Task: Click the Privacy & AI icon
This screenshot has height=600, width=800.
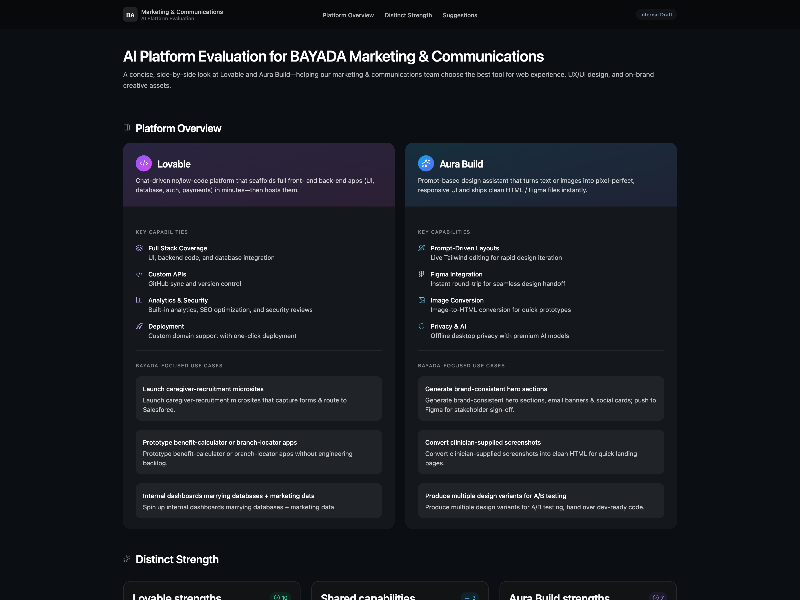Action: 421,326
